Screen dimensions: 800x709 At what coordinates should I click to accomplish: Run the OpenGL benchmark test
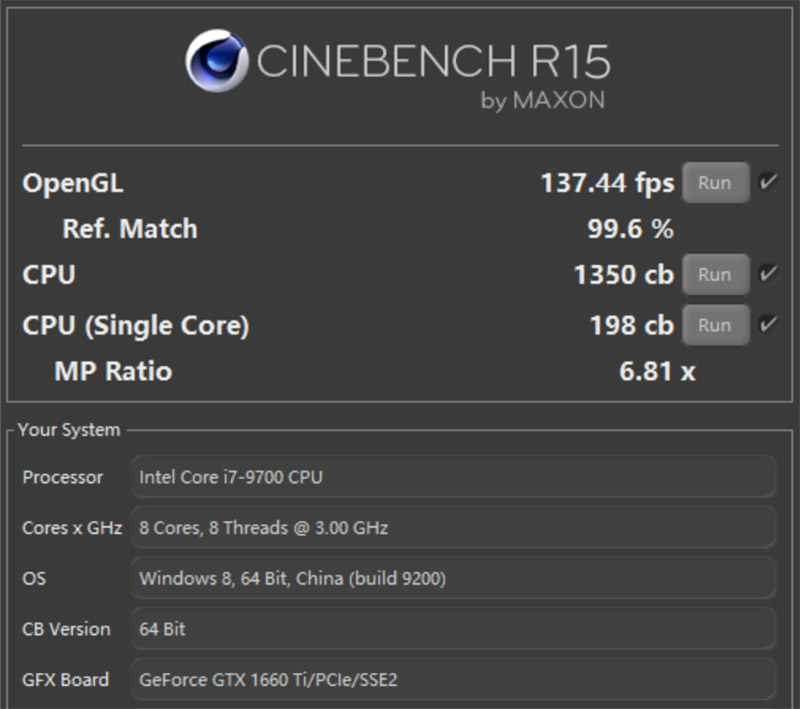coord(716,183)
